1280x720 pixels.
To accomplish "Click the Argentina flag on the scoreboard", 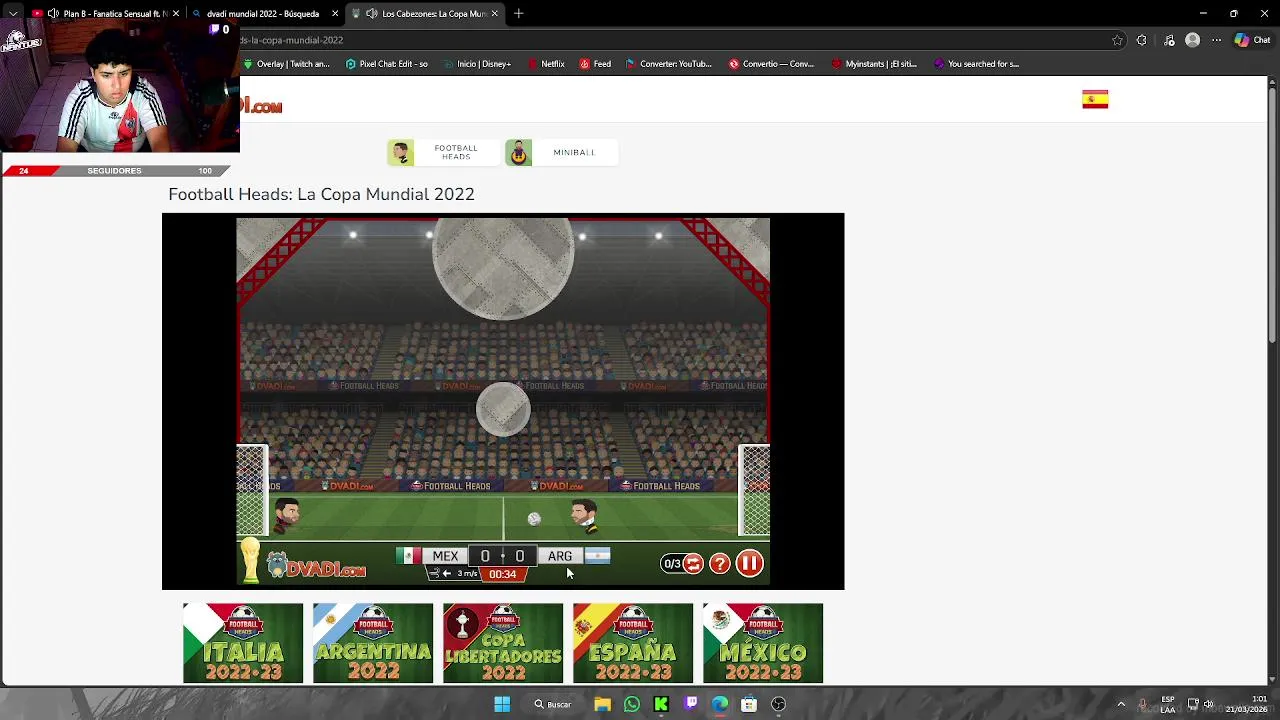I will [597, 556].
